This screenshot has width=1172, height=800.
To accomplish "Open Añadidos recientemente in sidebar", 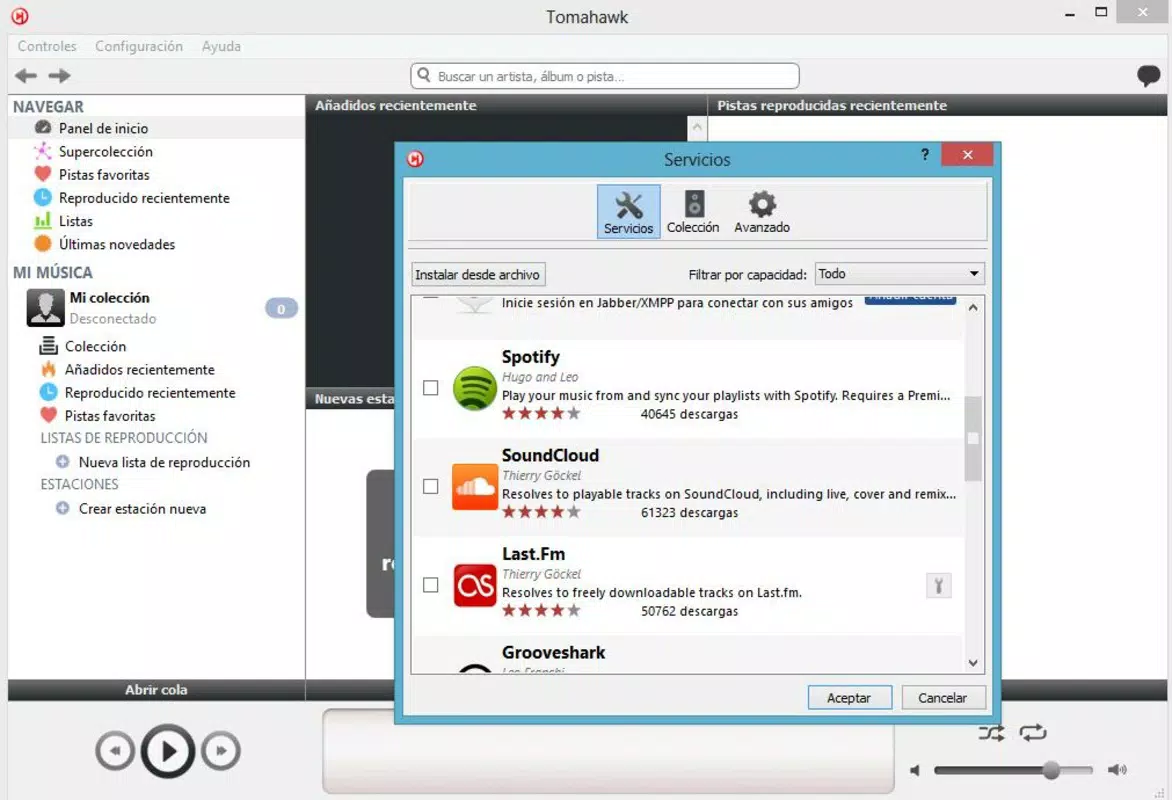I will [139, 369].
